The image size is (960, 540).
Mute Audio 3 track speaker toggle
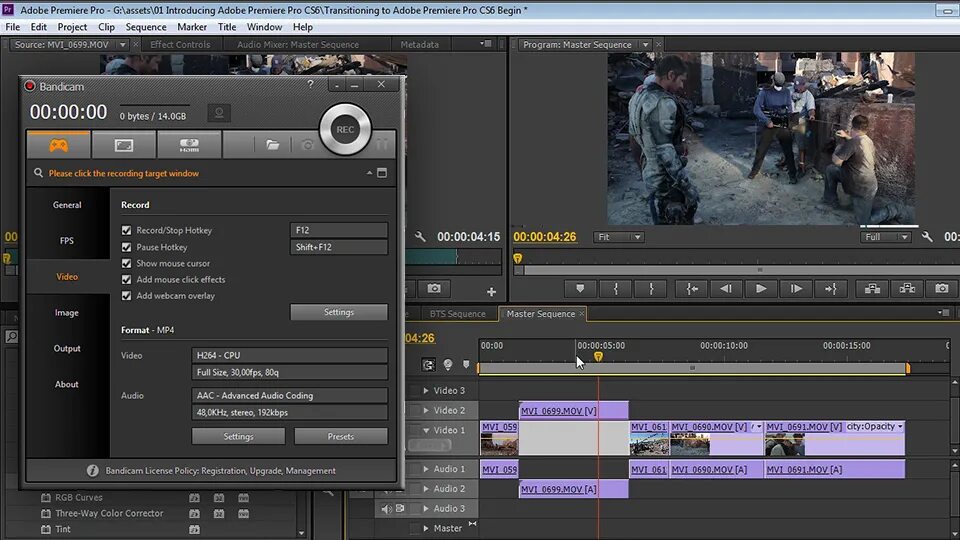(386, 509)
